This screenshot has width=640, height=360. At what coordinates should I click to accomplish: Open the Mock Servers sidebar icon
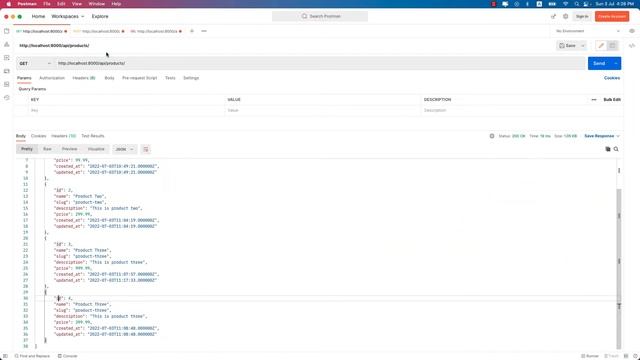pyautogui.click(x=7, y=71)
